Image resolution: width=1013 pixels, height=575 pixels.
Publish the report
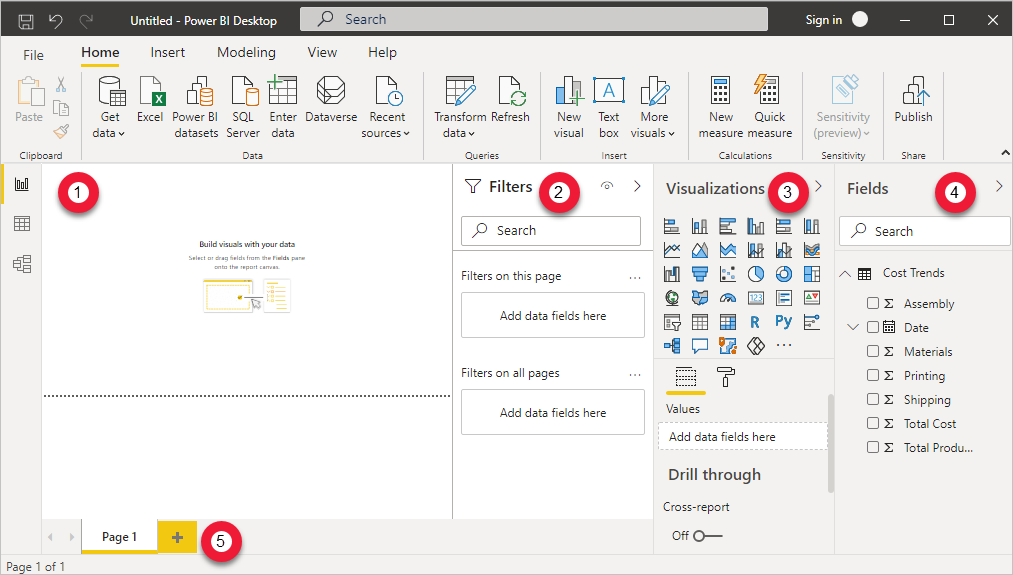(x=914, y=99)
